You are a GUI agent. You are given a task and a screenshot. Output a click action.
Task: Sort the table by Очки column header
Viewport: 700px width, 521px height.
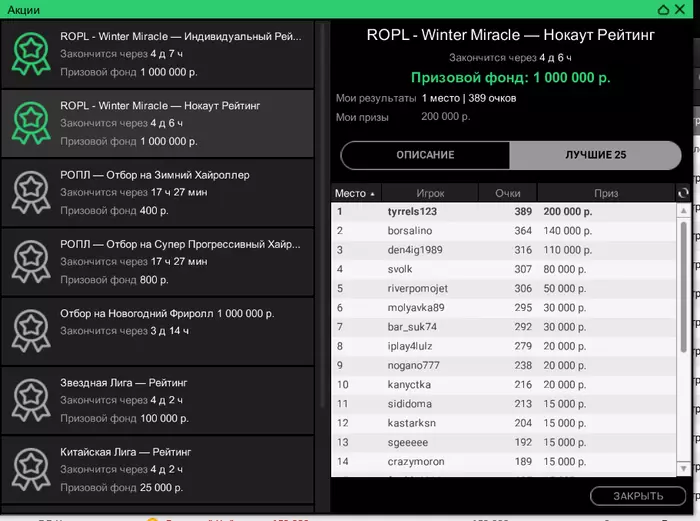pyautogui.click(x=508, y=193)
